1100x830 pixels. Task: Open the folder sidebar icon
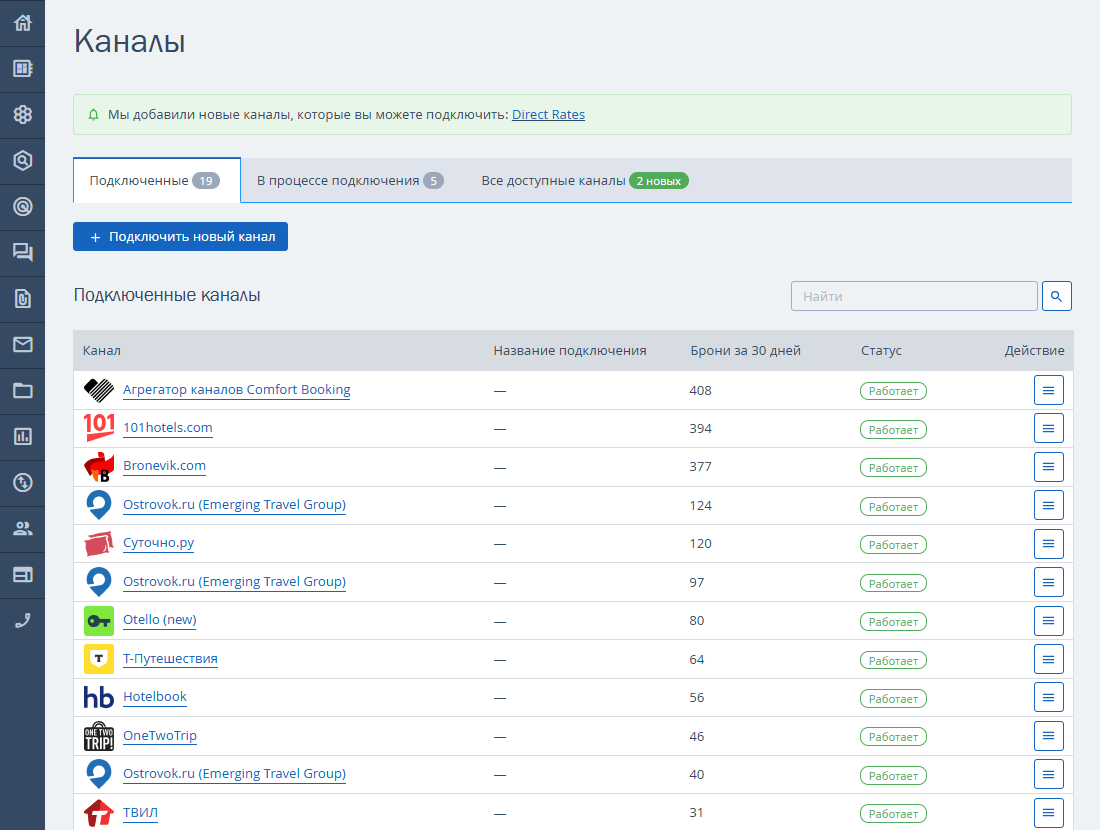22,390
